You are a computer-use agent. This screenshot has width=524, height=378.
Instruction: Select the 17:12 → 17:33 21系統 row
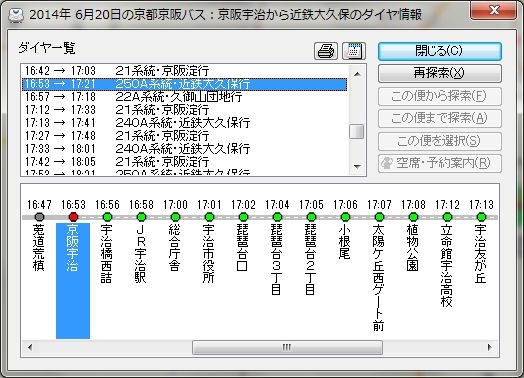(x=184, y=110)
